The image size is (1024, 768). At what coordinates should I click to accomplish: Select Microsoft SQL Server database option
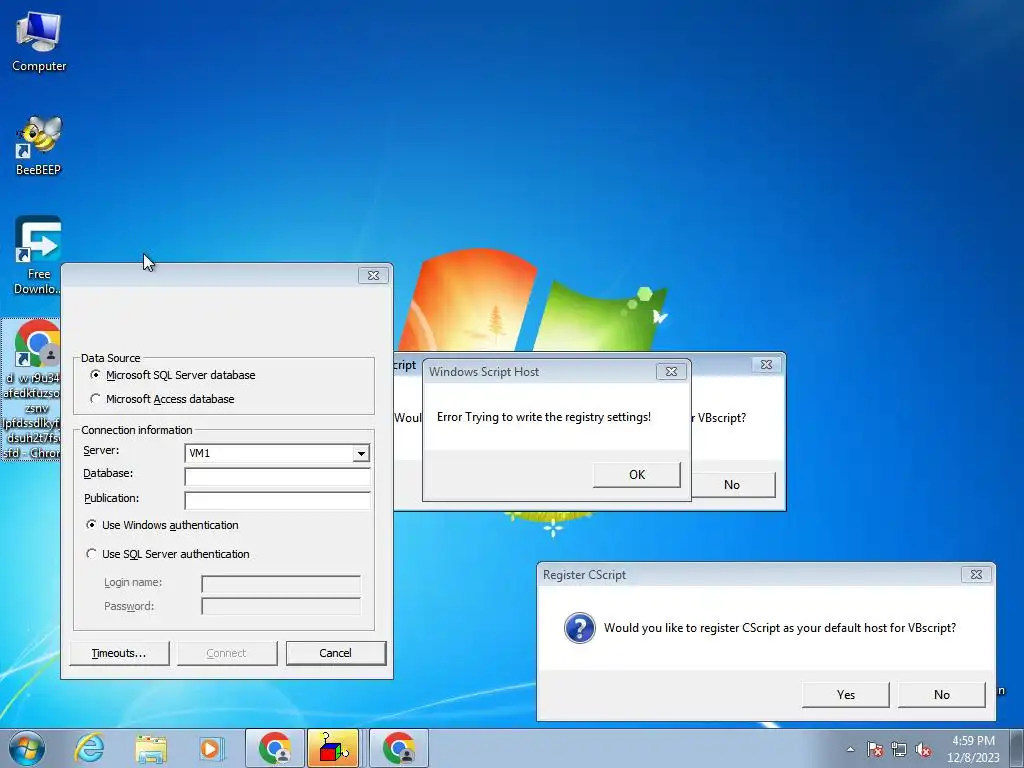173,375
